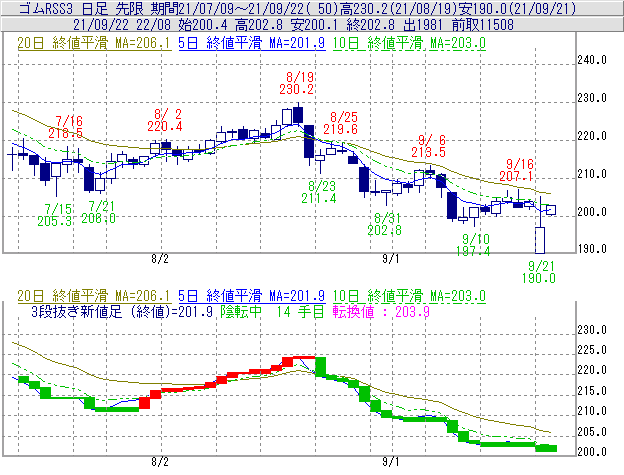Click the 5日 終値平滑 MA=201.9 legend in upper chart
This screenshot has width=624, height=475.
[x=252, y=43]
